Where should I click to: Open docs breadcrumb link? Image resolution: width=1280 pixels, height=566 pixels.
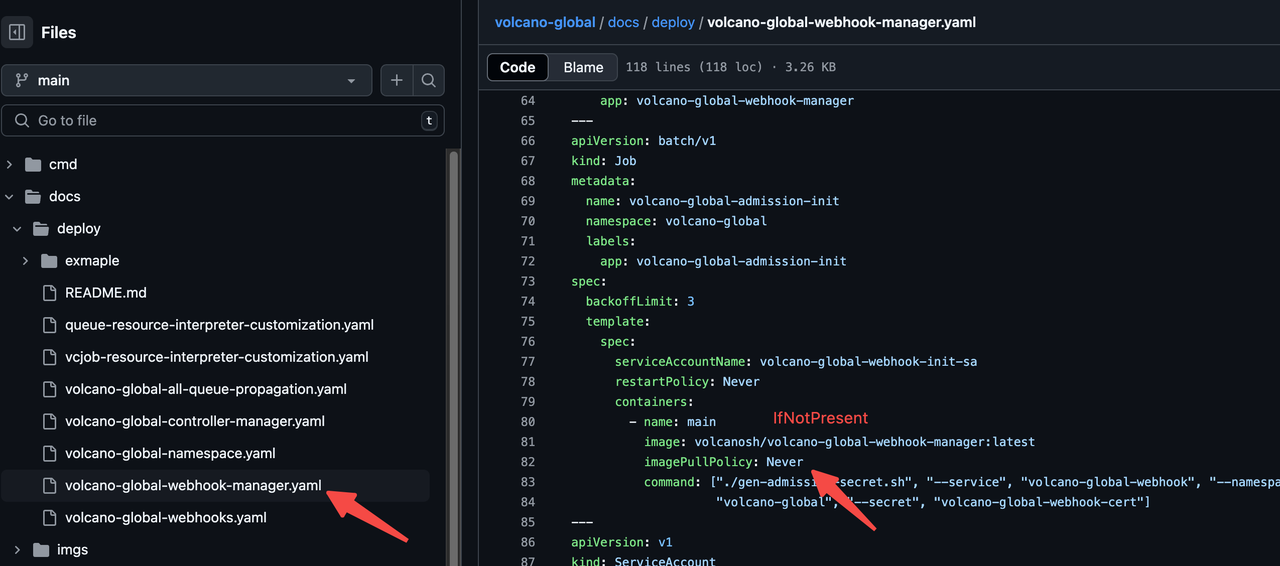(x=623, y=22)
